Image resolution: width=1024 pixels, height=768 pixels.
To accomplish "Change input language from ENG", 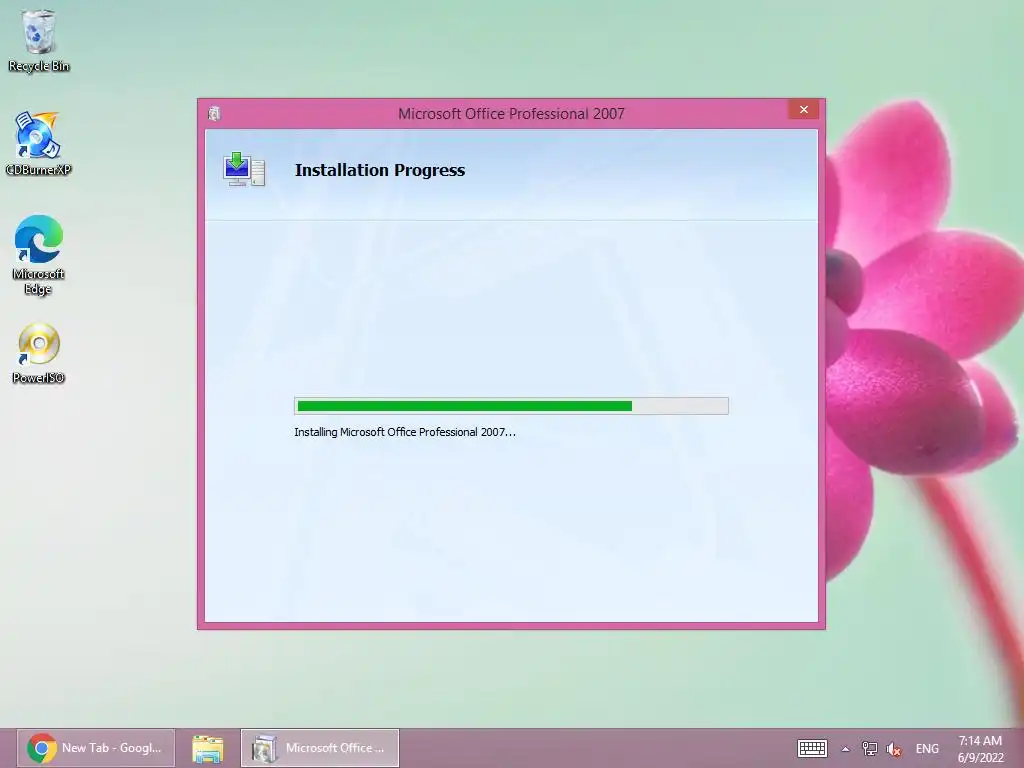I will pyautogui.click(x=927, y=748).
